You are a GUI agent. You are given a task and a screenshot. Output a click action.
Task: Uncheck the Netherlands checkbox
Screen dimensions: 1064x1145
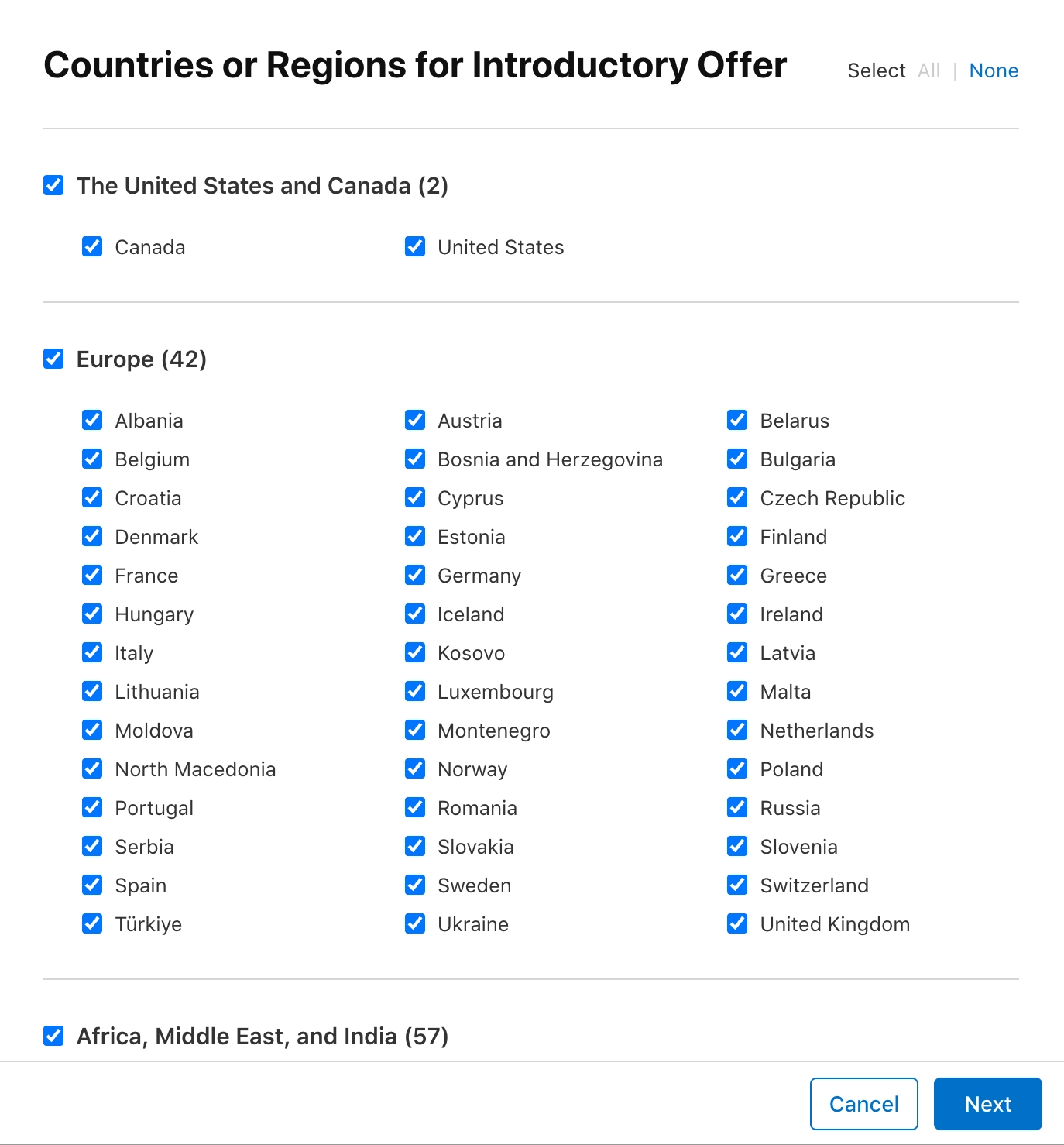coord(736,730)
